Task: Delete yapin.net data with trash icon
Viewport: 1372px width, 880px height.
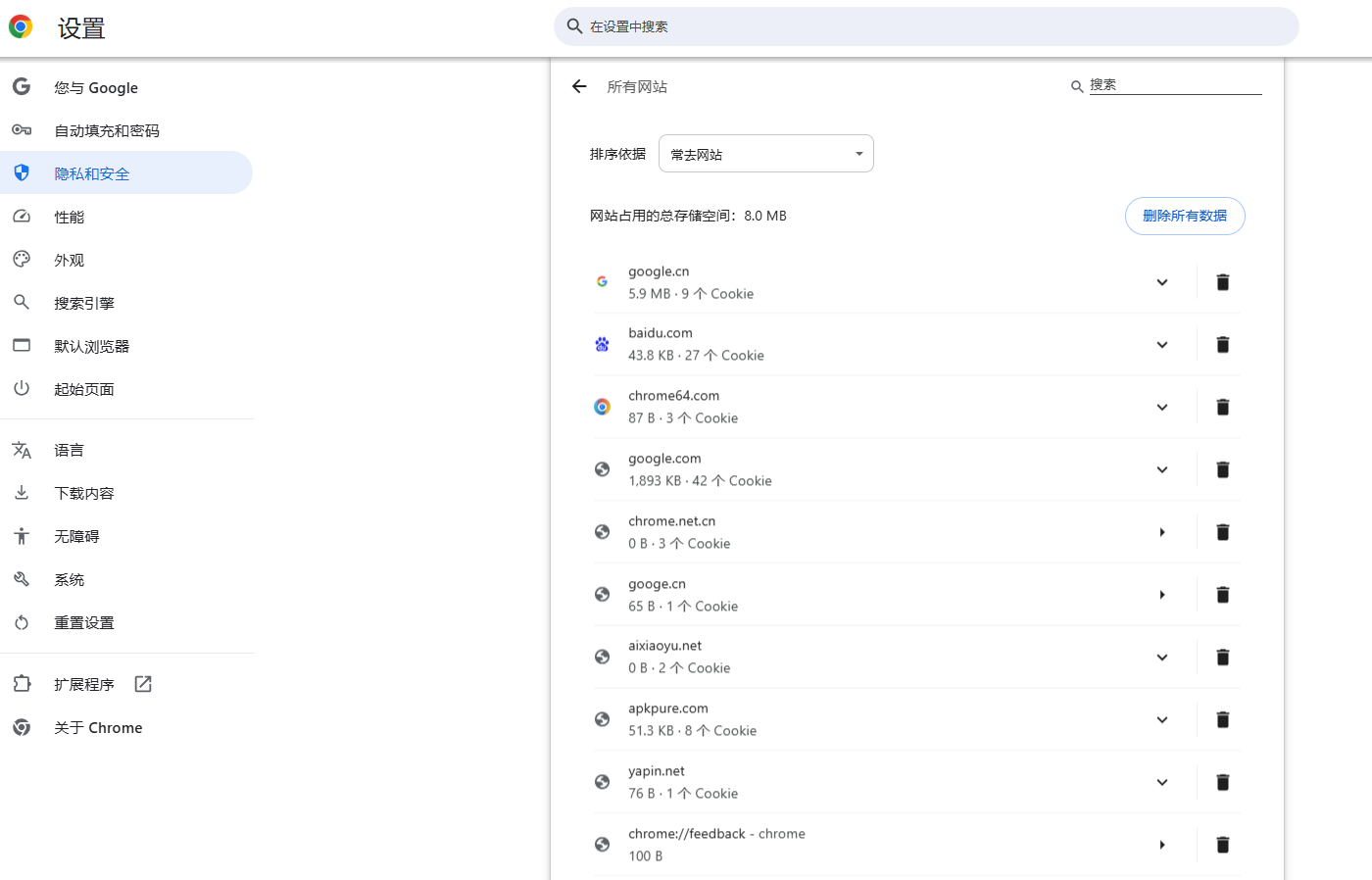Action: 1222,782
